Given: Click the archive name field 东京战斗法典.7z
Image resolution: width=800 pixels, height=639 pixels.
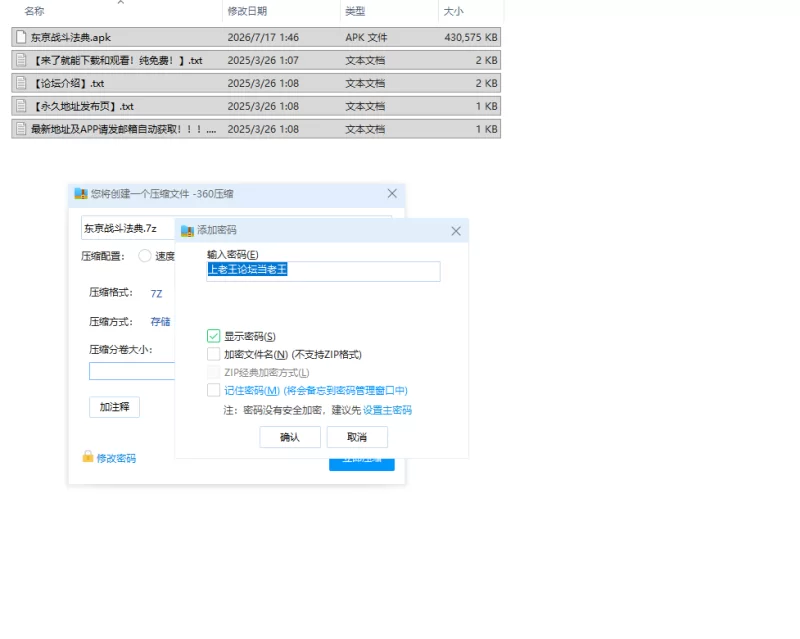Looking at the screenshot, I should pos(128,228).
